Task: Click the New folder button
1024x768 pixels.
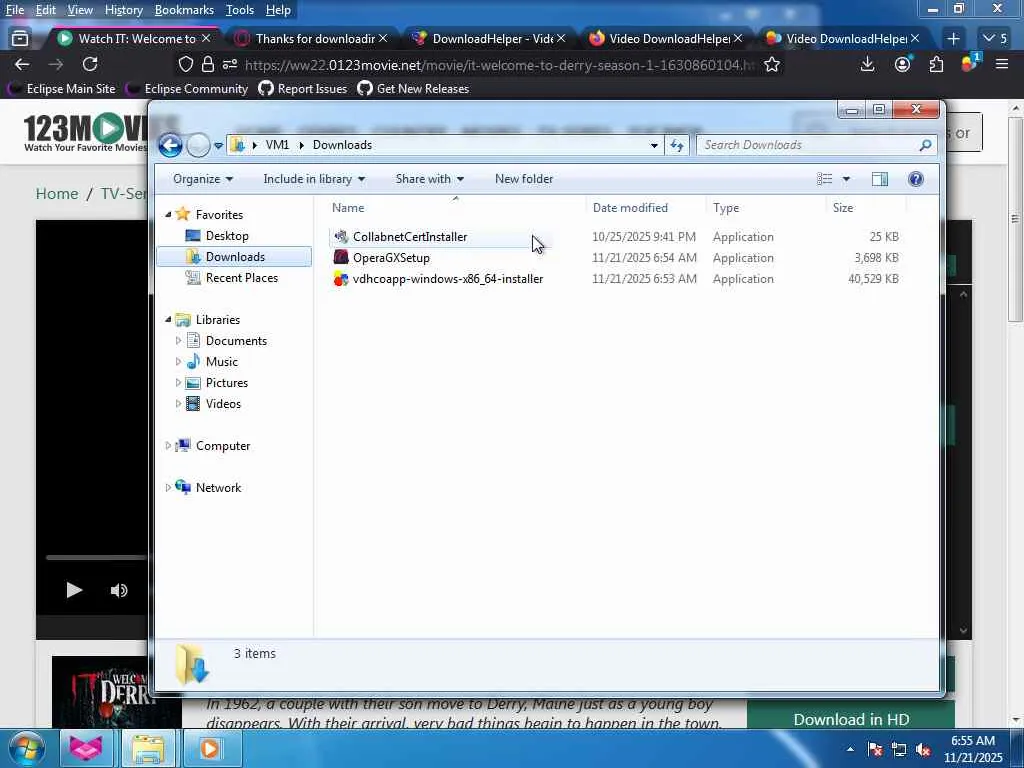Action: coord(524,179)
